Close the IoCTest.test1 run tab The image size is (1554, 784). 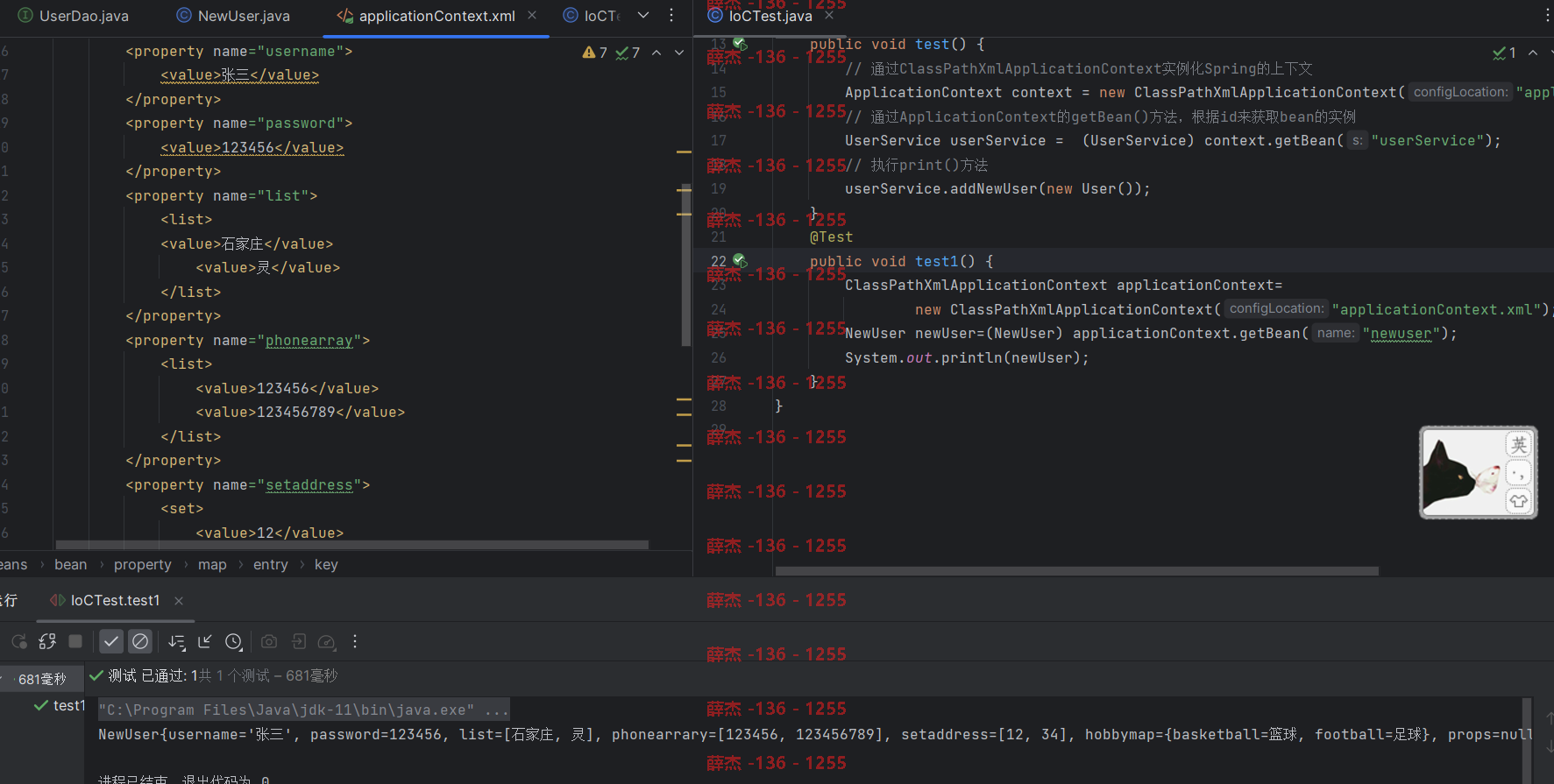click(x=179, y=601)
